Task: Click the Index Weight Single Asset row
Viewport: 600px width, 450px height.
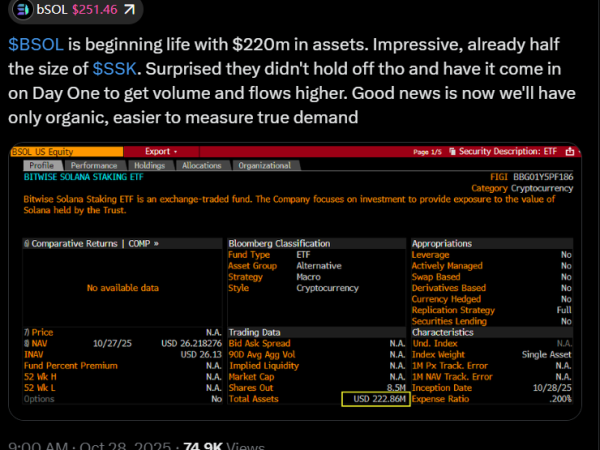Action: (492, 354)
